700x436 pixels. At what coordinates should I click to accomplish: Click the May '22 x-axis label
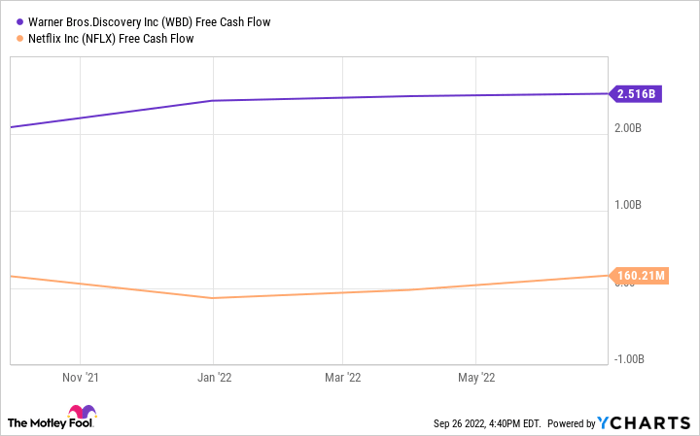click(476, 378)
